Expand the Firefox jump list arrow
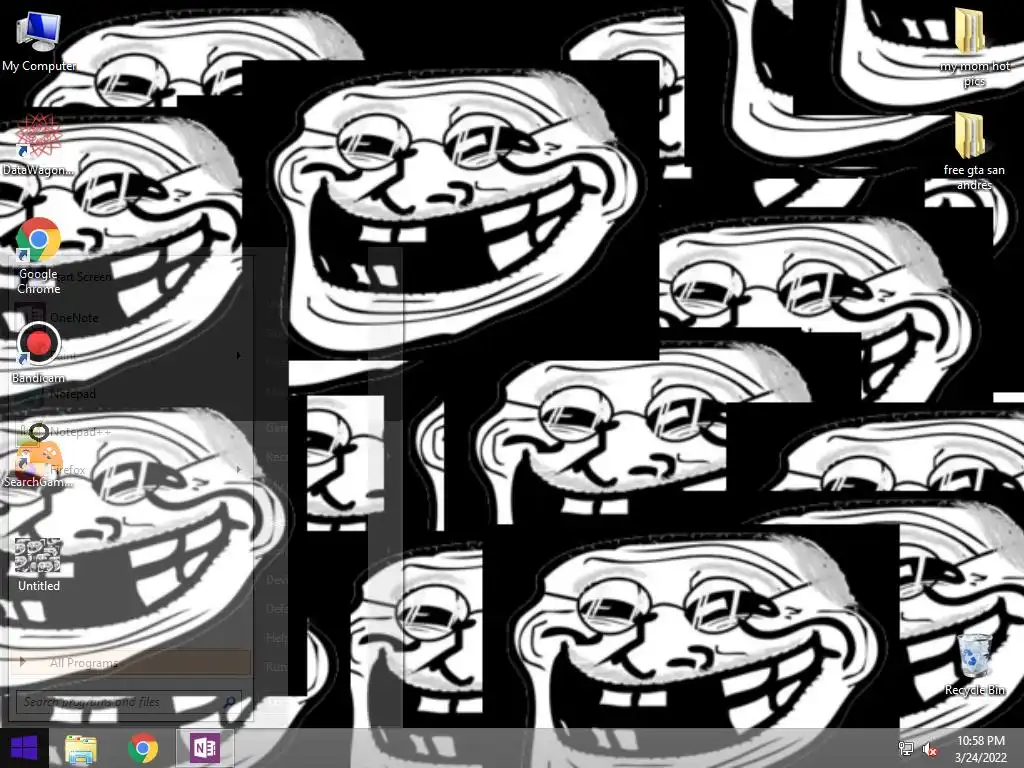The height and width of the screenshot is (768, 1024). 238,469
